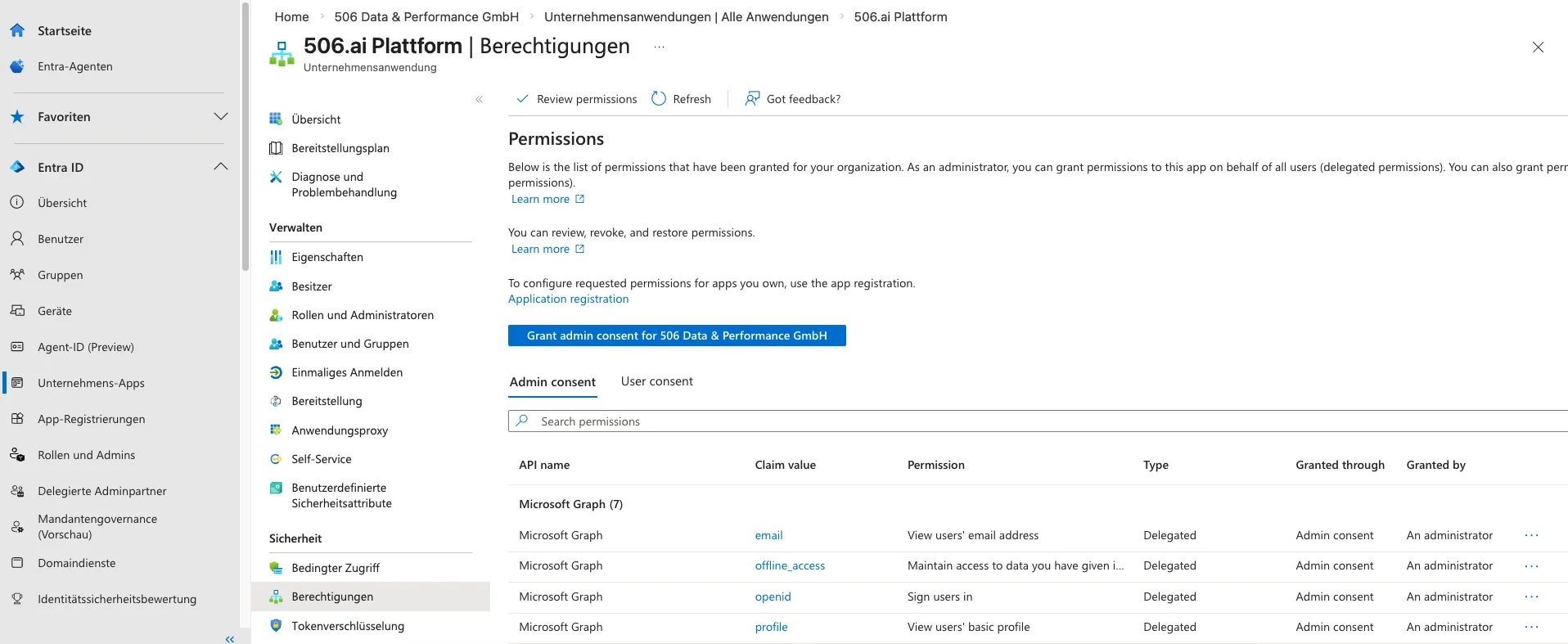Open Rollen und Admins

pos(86,455)
